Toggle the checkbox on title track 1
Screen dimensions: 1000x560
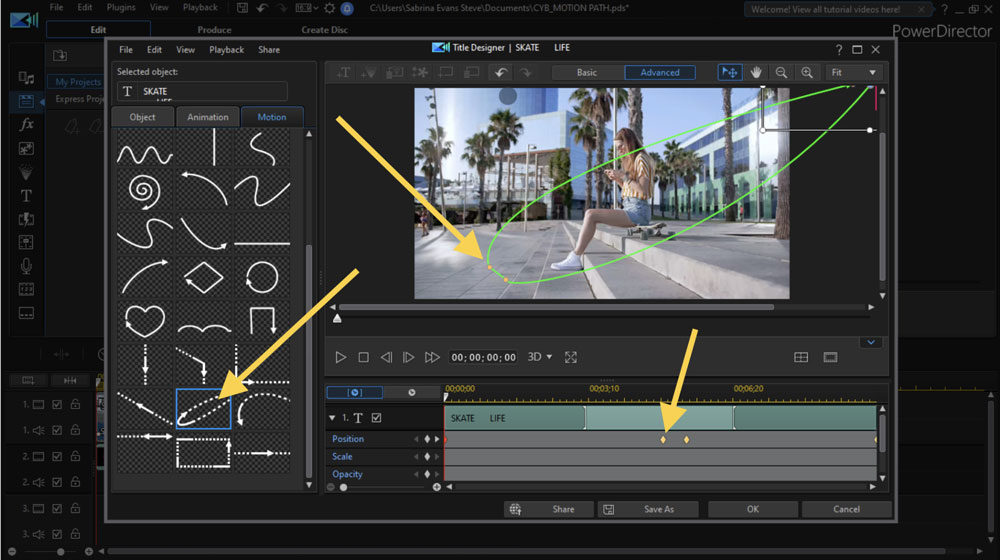pos(376,418)
